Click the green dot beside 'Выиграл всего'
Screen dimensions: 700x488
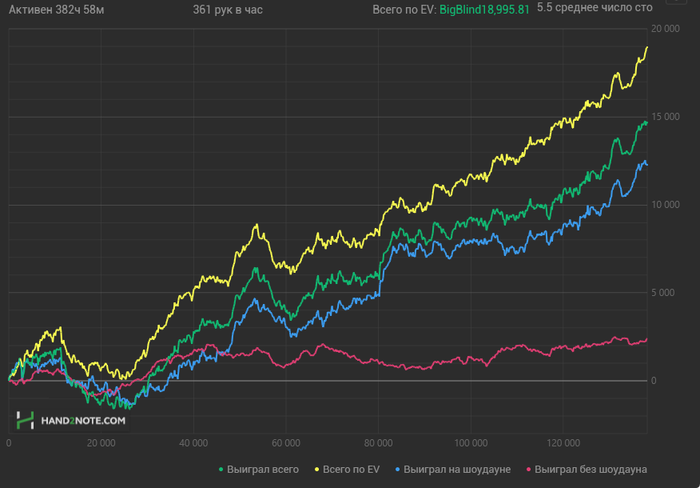221,470
